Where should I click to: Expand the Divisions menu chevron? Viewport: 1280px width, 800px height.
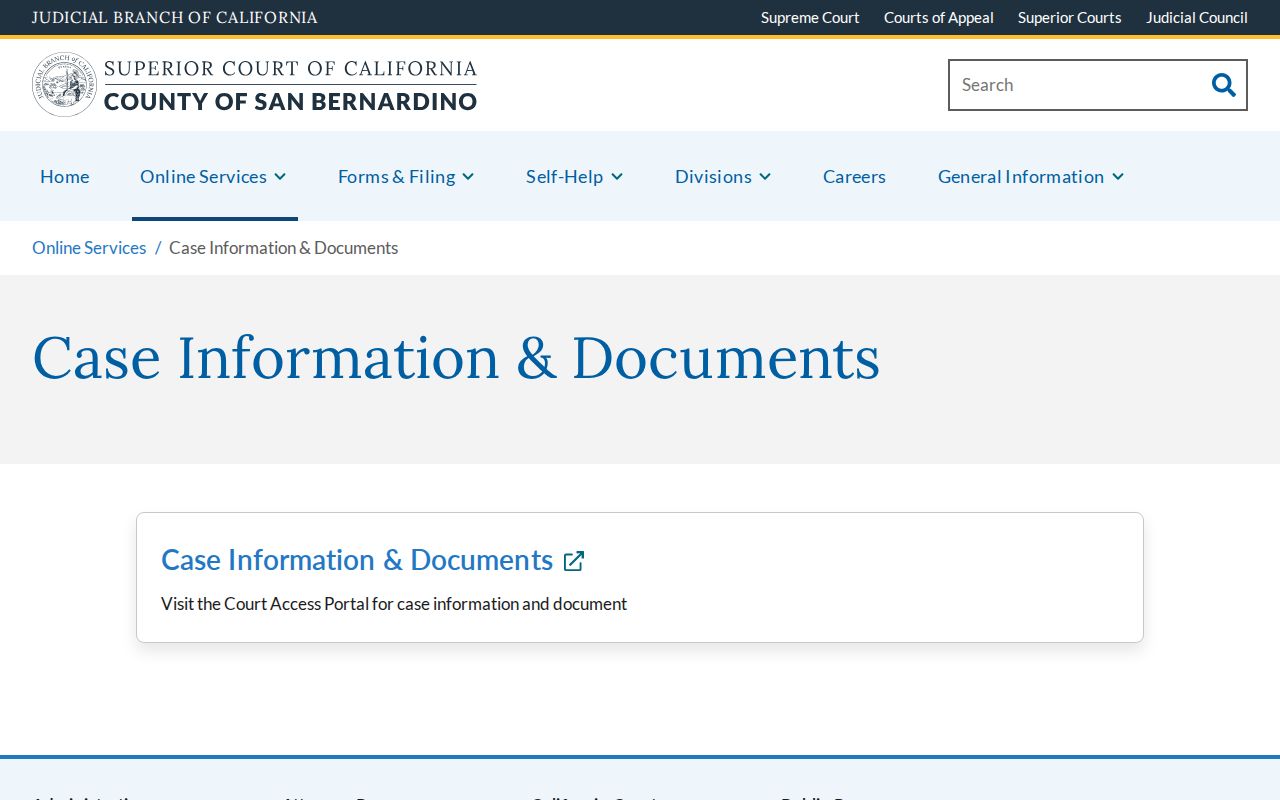[765, 177]
